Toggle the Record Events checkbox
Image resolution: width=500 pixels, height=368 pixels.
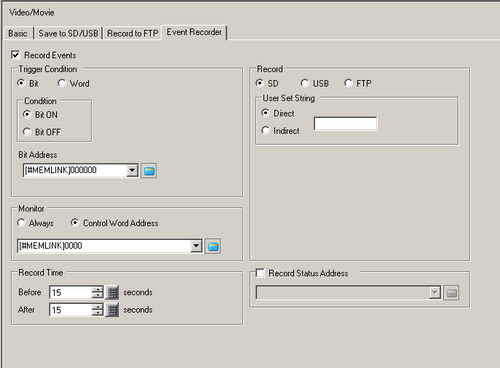pyautogui.click(x=16, y=55)
